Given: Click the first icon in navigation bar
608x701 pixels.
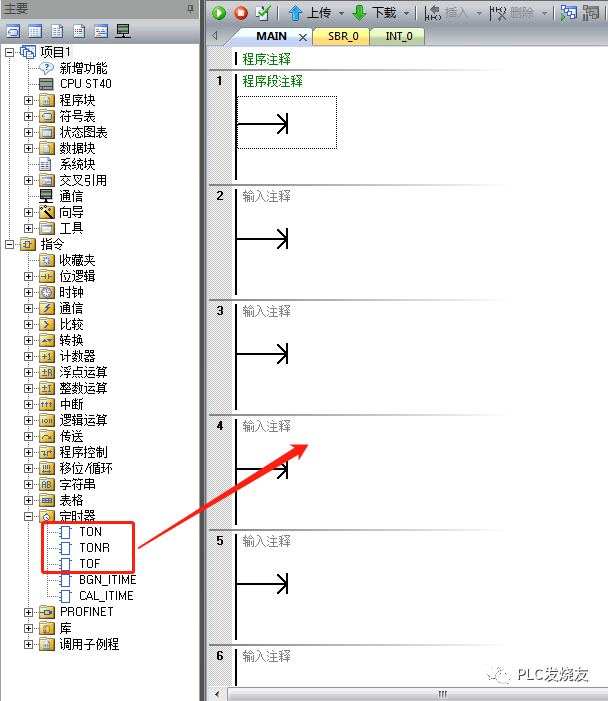Looking at the screenshot, I should click(x=13, y=31).
